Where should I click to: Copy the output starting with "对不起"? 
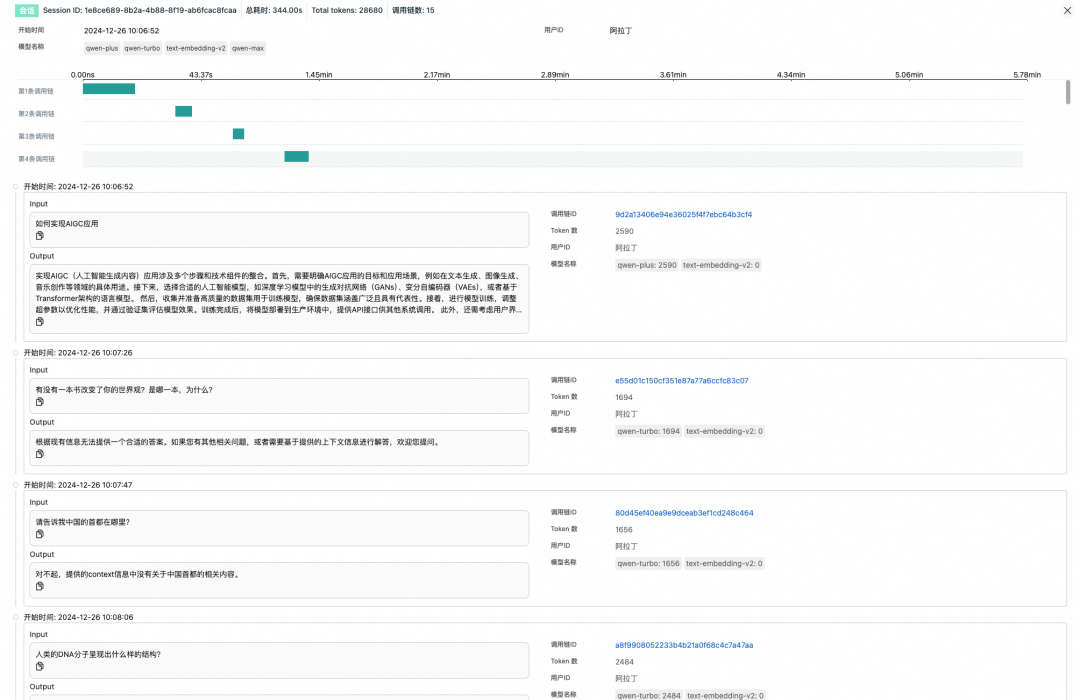coord(40,587)
